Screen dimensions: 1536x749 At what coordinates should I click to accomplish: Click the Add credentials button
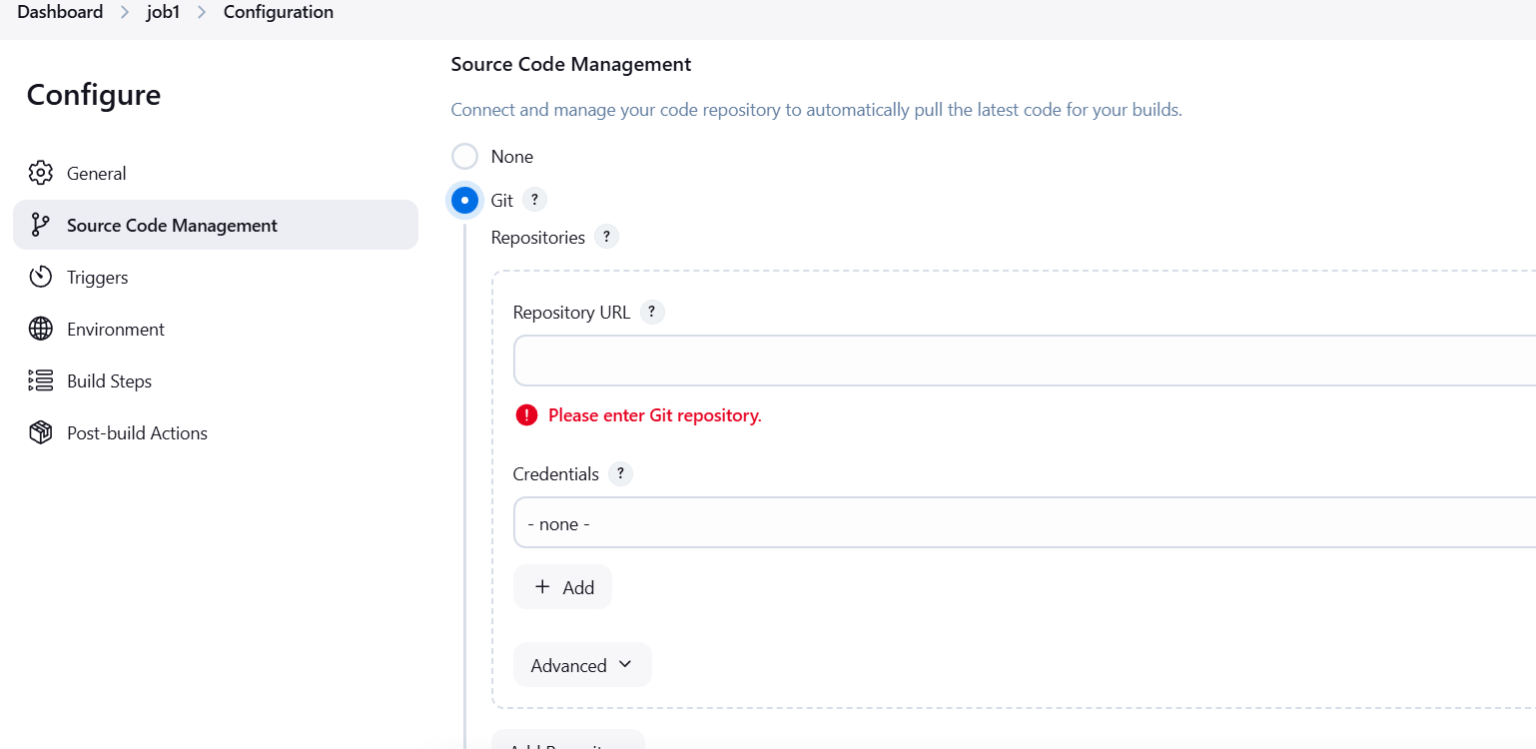pos(562,587)
